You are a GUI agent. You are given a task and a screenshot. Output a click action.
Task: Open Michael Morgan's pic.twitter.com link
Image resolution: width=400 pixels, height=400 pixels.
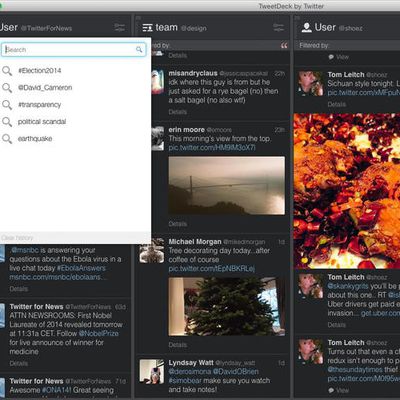212,269
